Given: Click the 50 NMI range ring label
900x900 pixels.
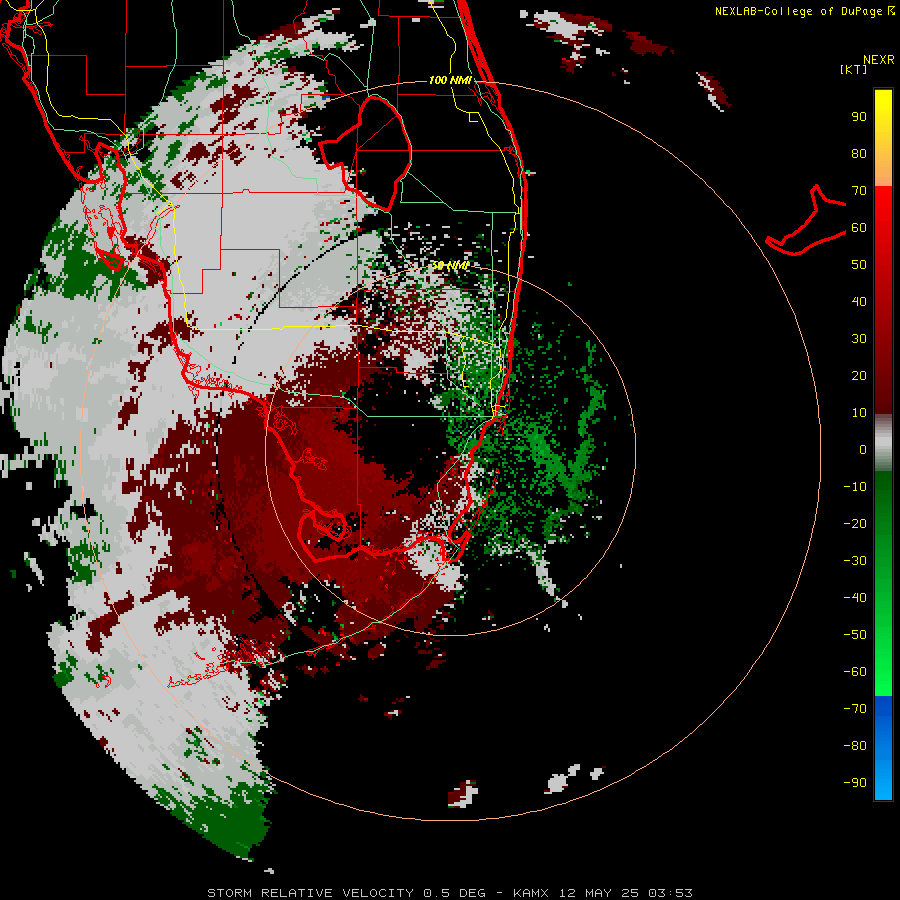Looking at the screenshot, I should [x=450, y=265].
